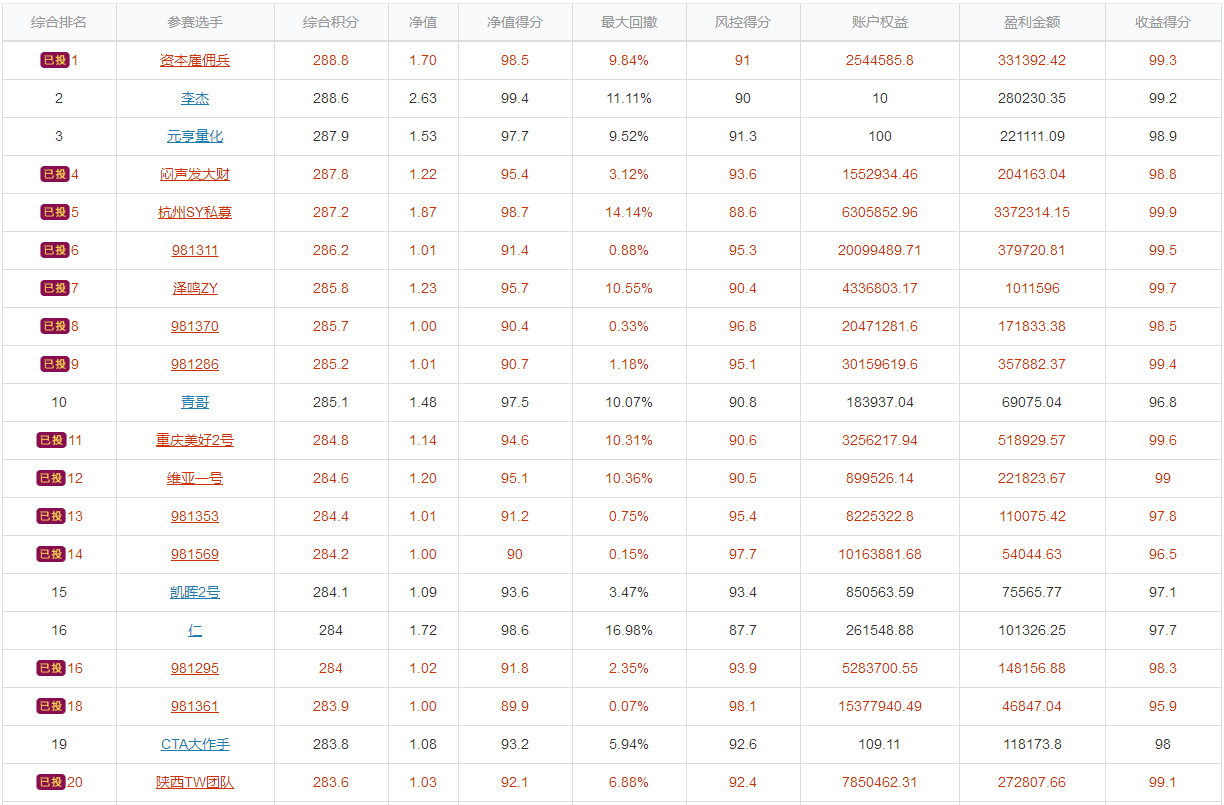
Task: Click the 已投 badge beside rank 12
Action: pyautogui.click(x=51, y=478)
